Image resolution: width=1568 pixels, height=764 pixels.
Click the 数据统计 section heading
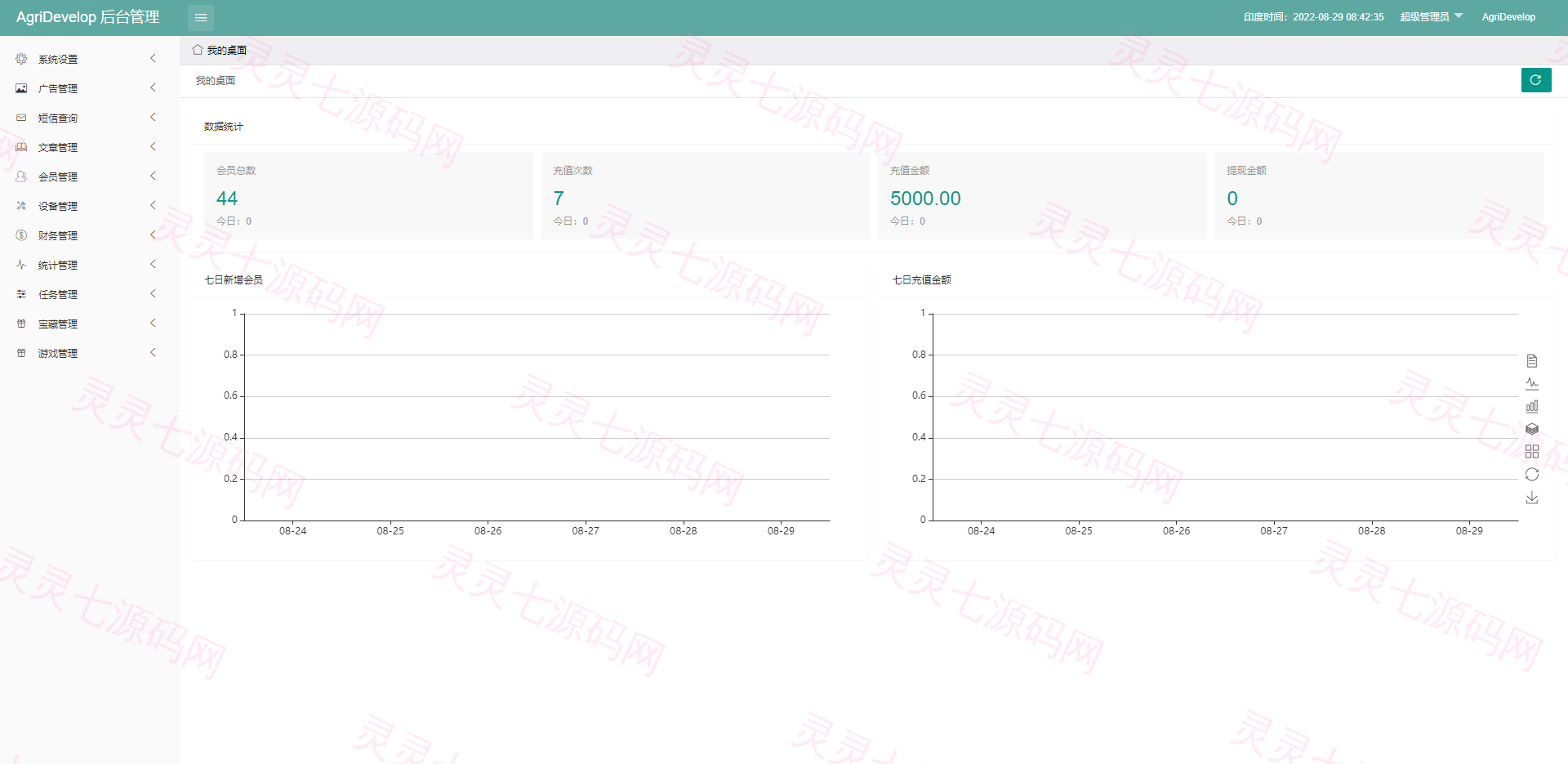[x=224, y=126]
